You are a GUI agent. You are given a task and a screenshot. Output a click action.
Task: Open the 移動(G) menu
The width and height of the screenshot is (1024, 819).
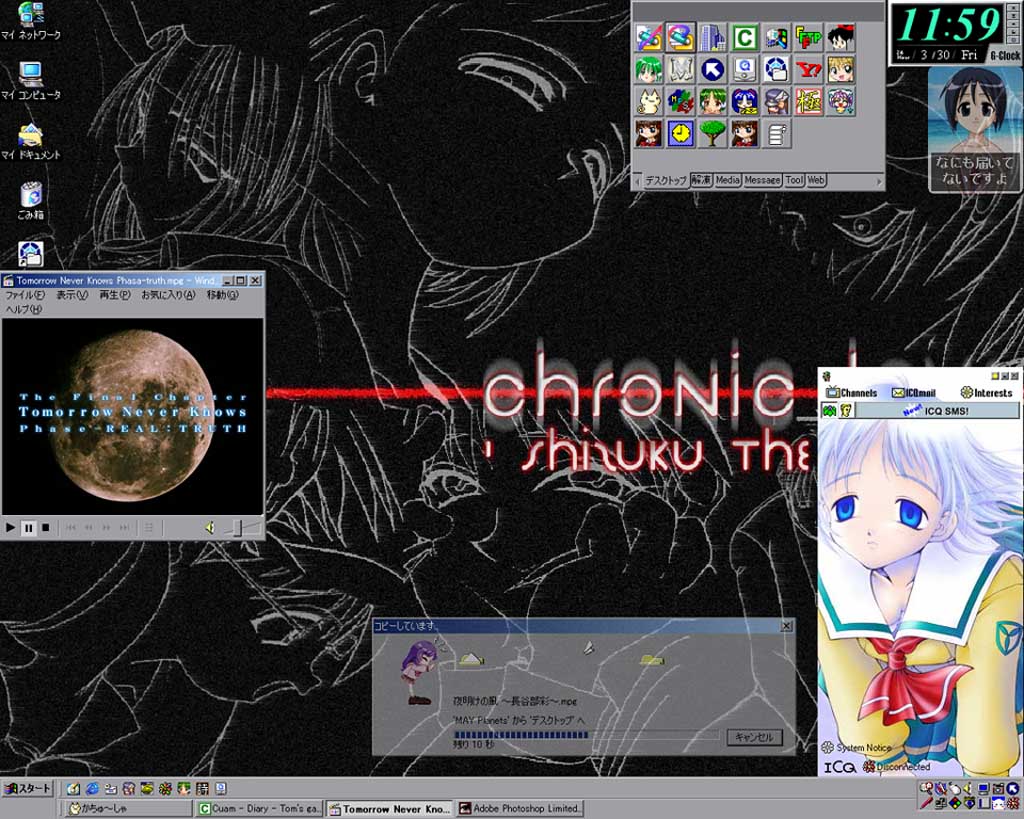pyautogui.click(x=223, y=295)
